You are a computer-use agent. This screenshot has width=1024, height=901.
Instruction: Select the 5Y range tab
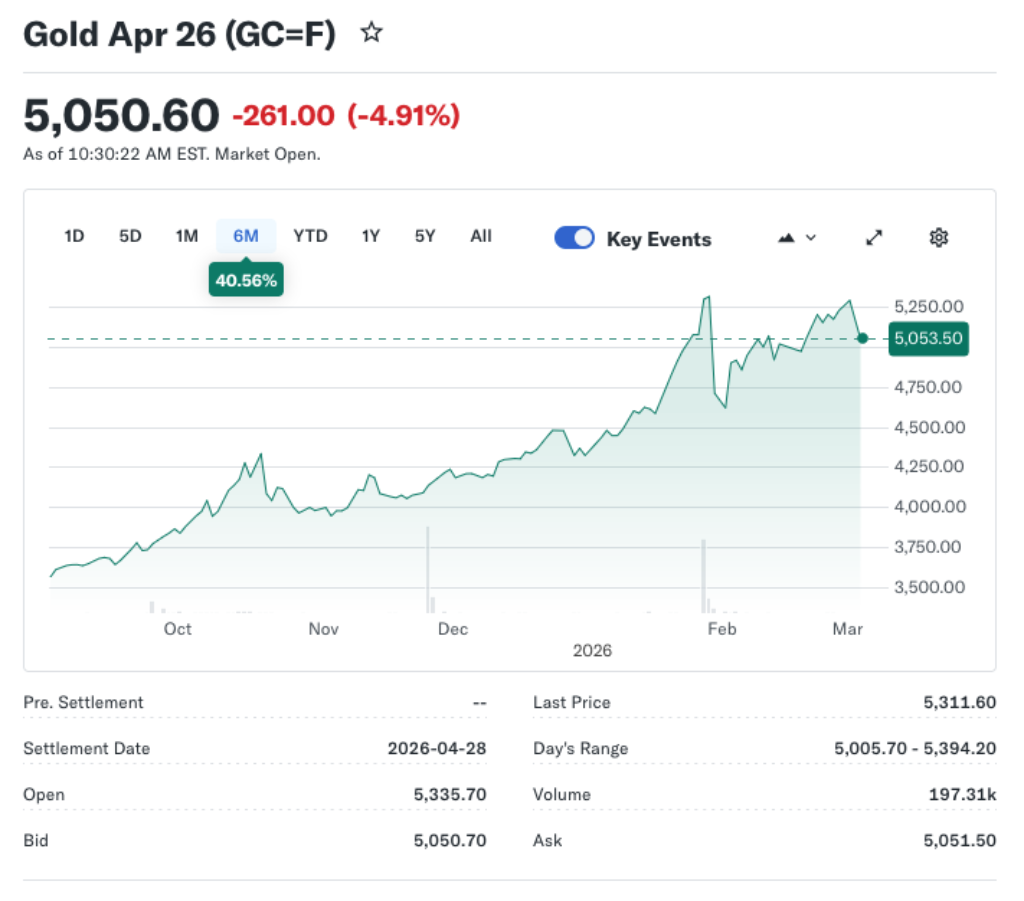[x=423, y=236]
